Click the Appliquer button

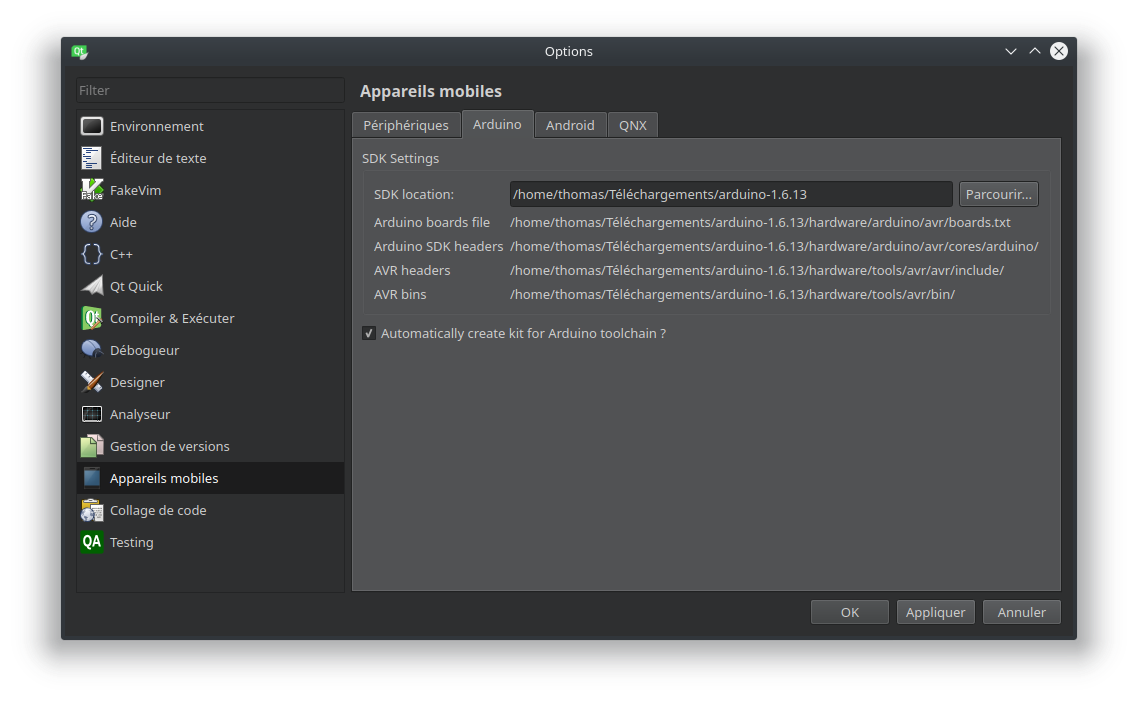pyautogui.click(x=935, y=612)
